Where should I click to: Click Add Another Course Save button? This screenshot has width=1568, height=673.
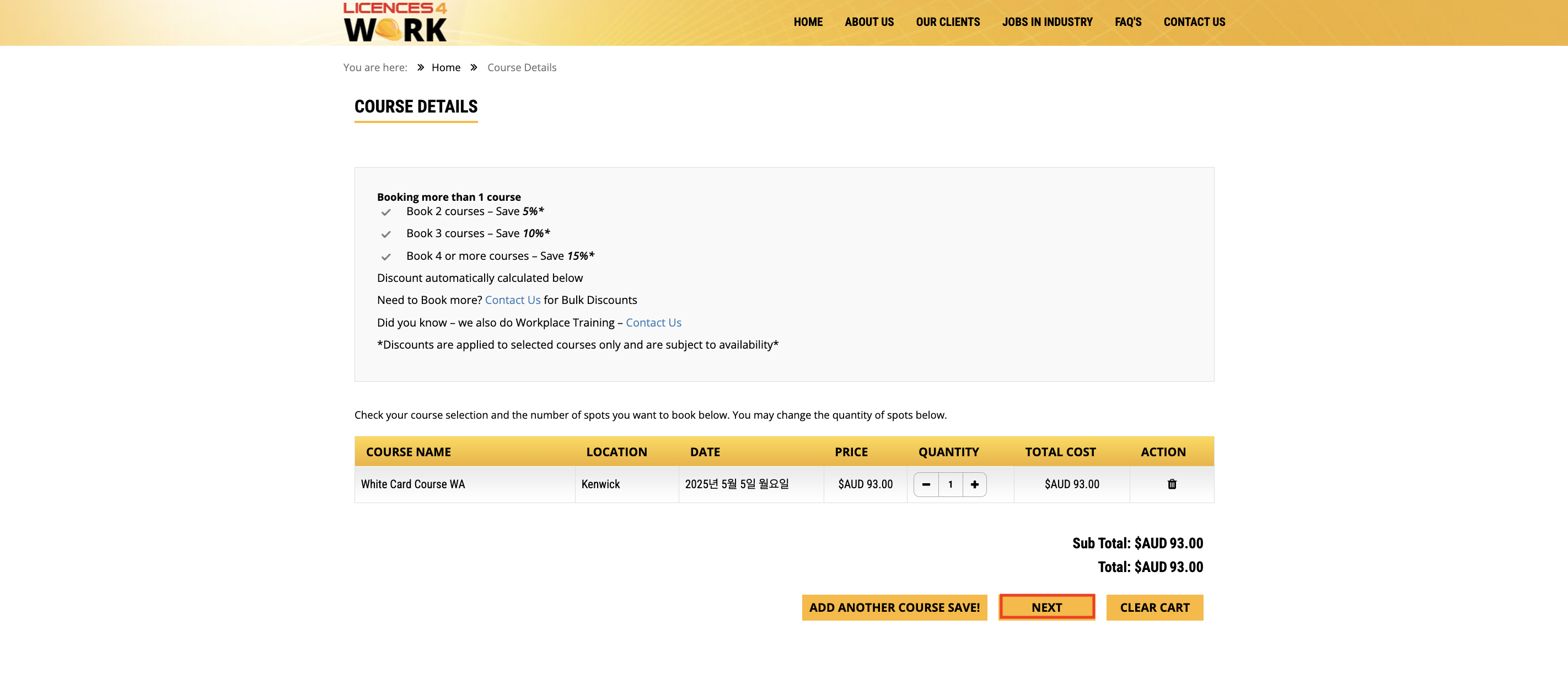coord(894,607)
